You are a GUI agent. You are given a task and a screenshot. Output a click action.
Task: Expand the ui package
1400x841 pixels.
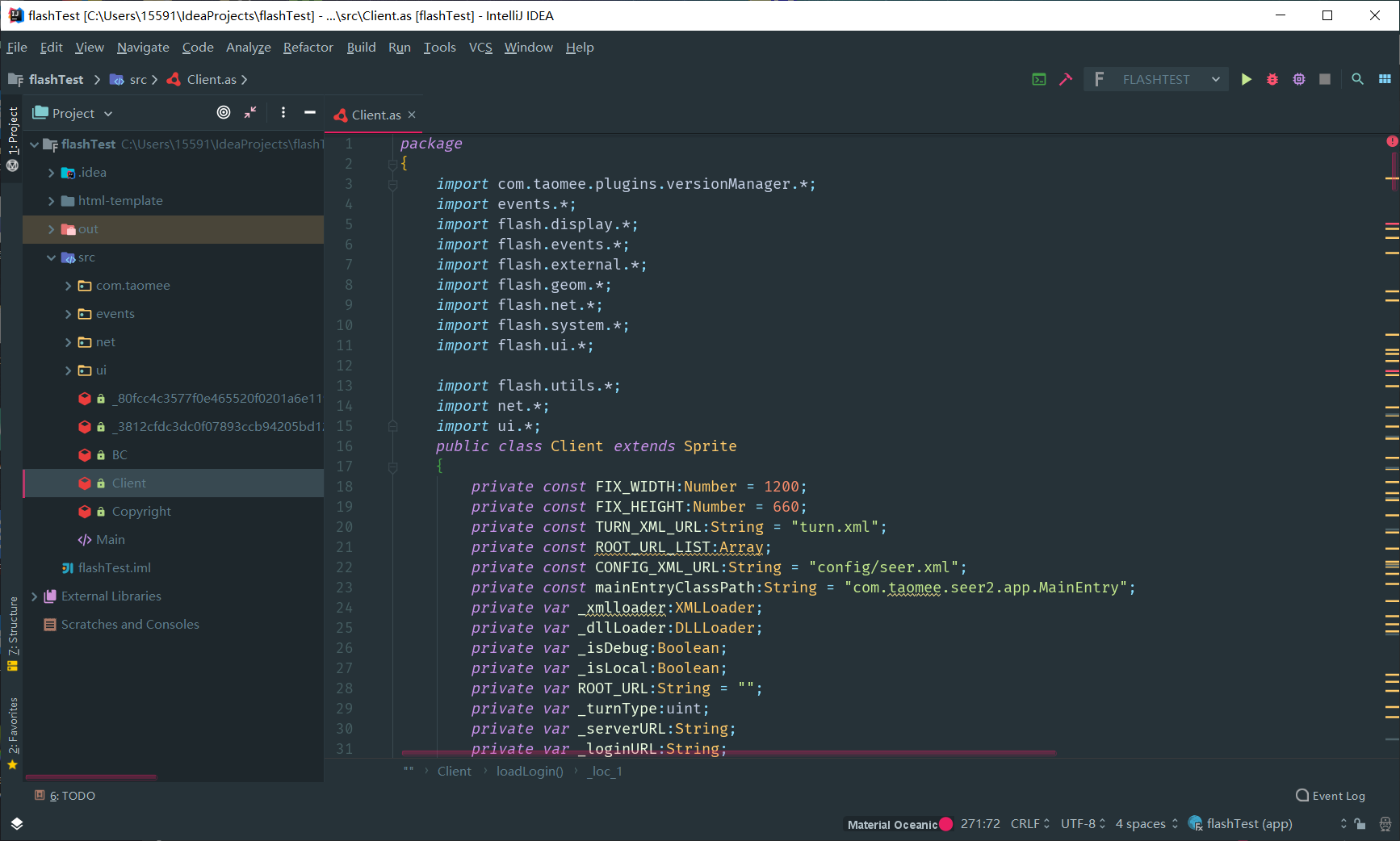pyautogui.click(x=68, y=370)
